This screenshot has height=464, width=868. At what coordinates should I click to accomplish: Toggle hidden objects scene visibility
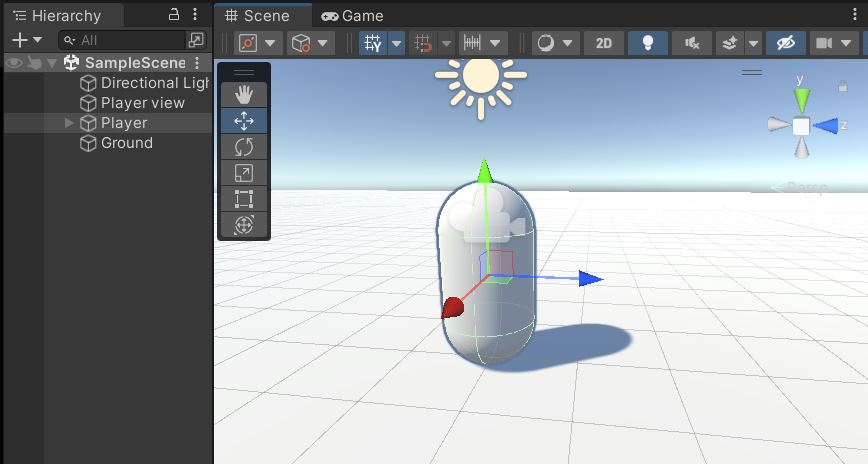786,43
